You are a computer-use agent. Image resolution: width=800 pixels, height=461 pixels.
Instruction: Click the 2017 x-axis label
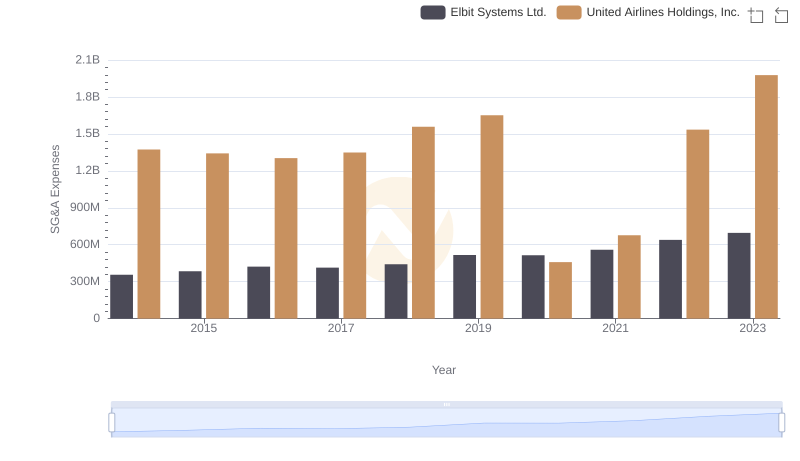coord(341,328)
